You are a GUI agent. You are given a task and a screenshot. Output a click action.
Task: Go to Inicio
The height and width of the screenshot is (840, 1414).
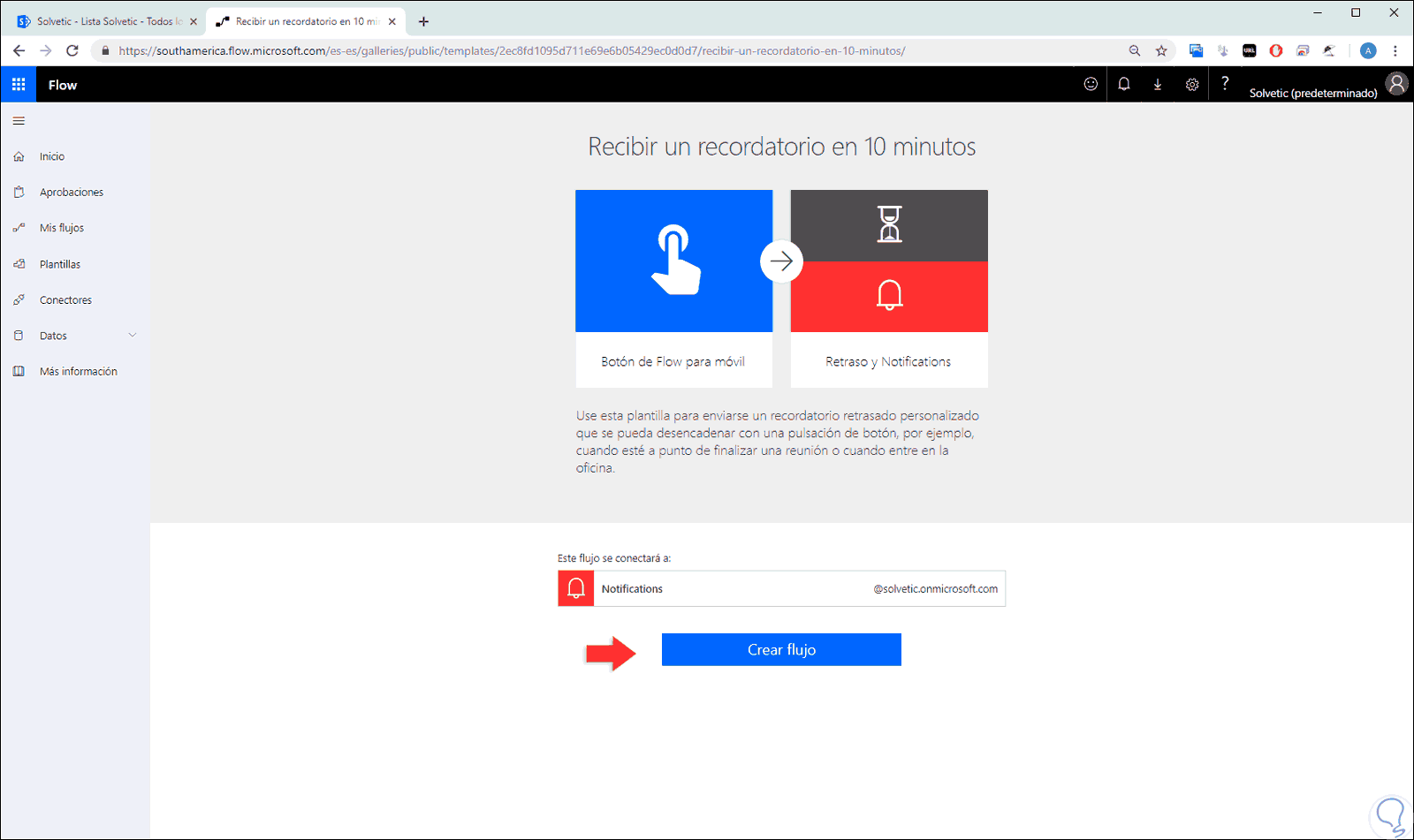click(52, 156)
